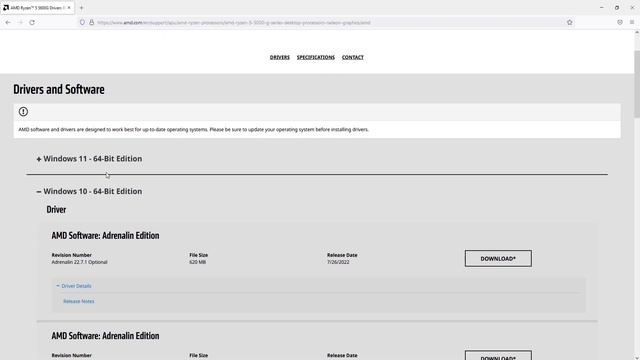Open the Firefox hamburger menu
Image resolution: width=640 pixels, height=360 pixels.
pyautogui.click(x=632, y=22)
